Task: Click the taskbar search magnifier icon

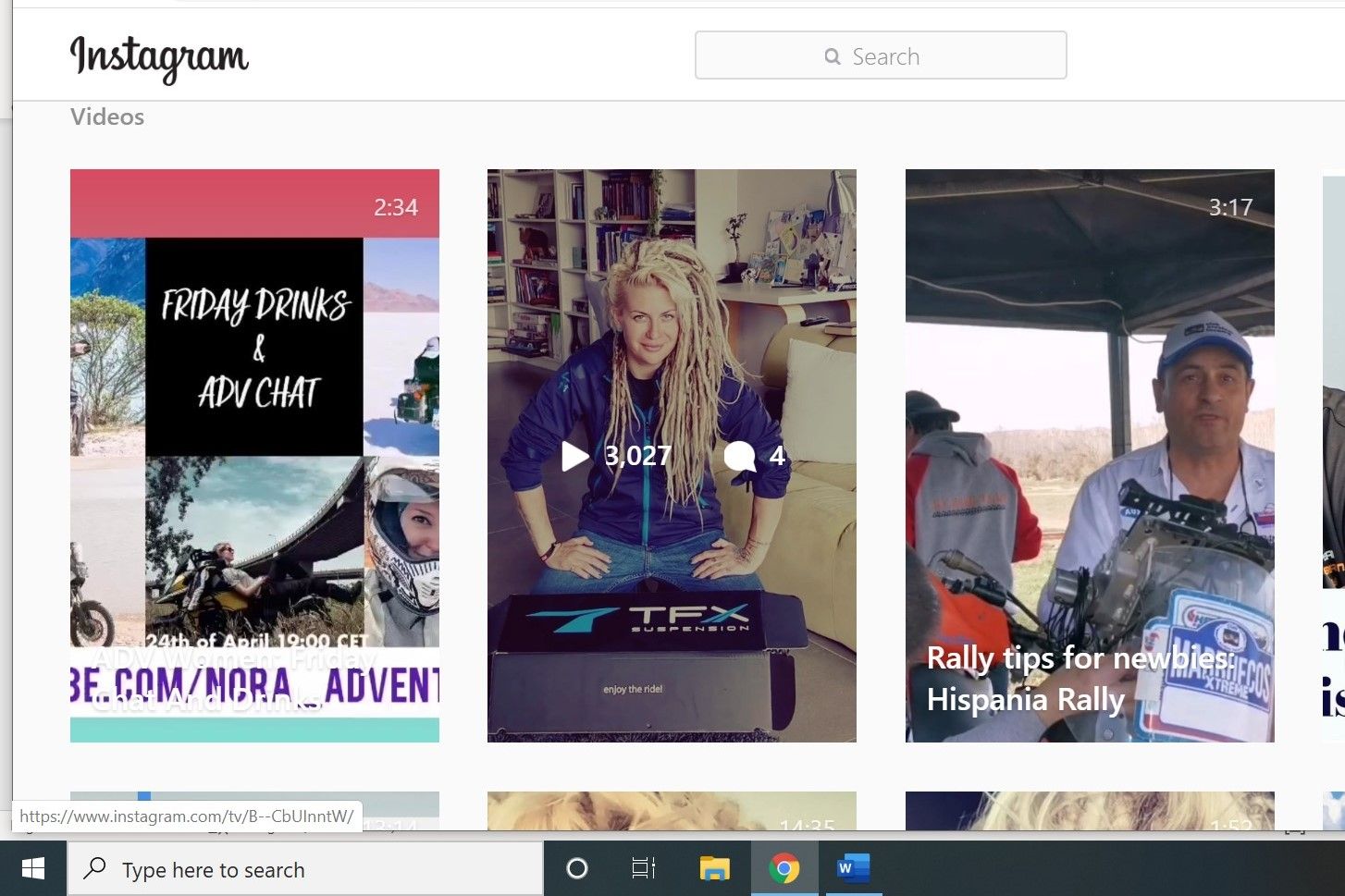Action: point(94,868)
